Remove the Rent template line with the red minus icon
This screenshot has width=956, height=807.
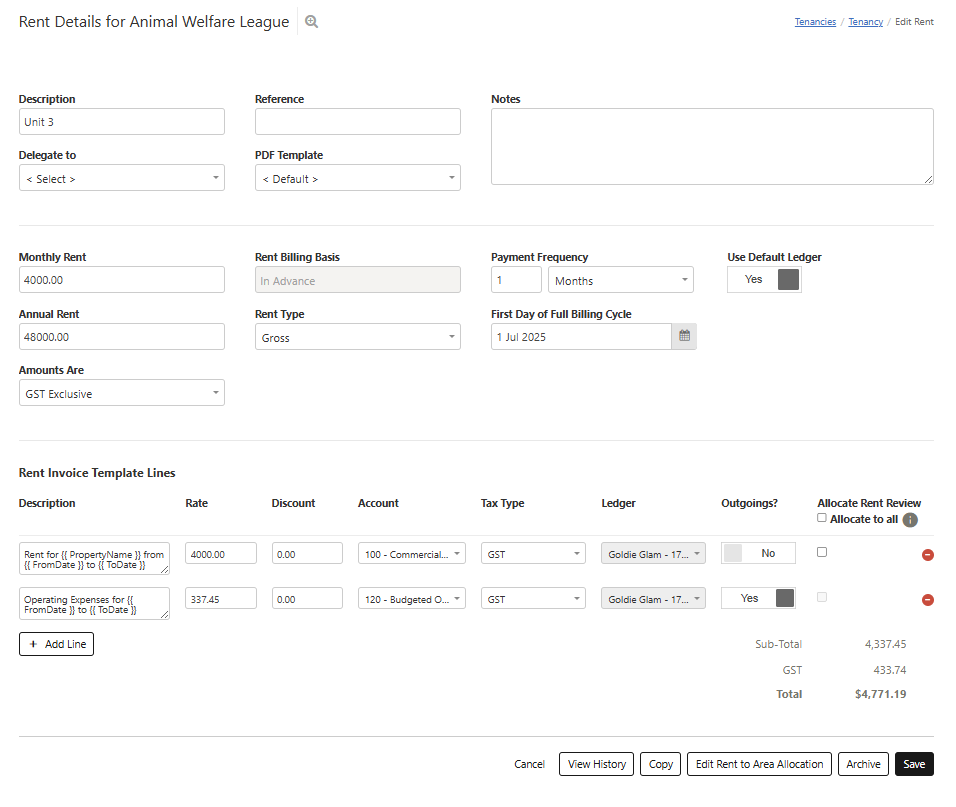927,554
